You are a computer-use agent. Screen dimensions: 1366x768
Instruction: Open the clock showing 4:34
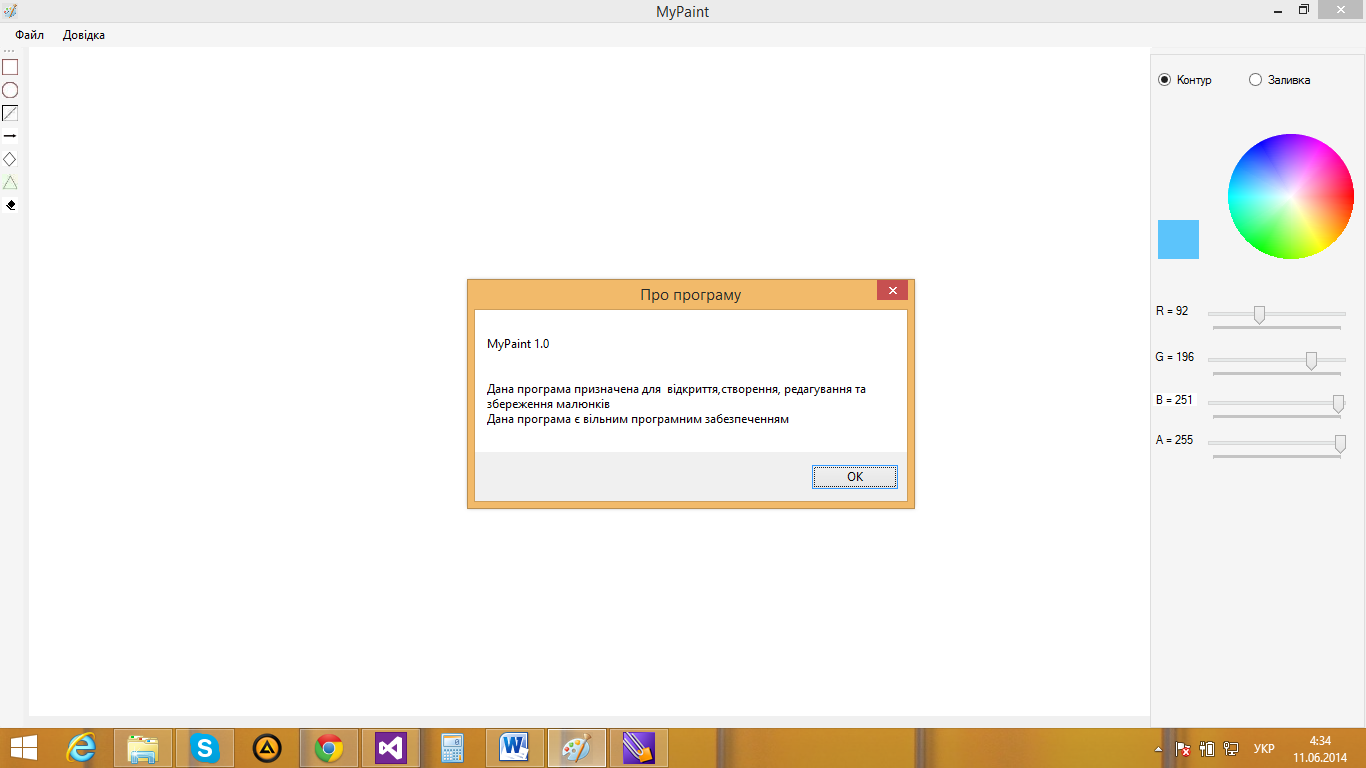point(1320,748)
